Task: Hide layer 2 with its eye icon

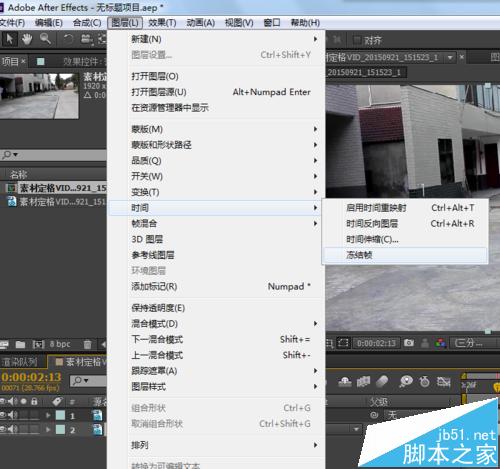Action: coord(3,429)
